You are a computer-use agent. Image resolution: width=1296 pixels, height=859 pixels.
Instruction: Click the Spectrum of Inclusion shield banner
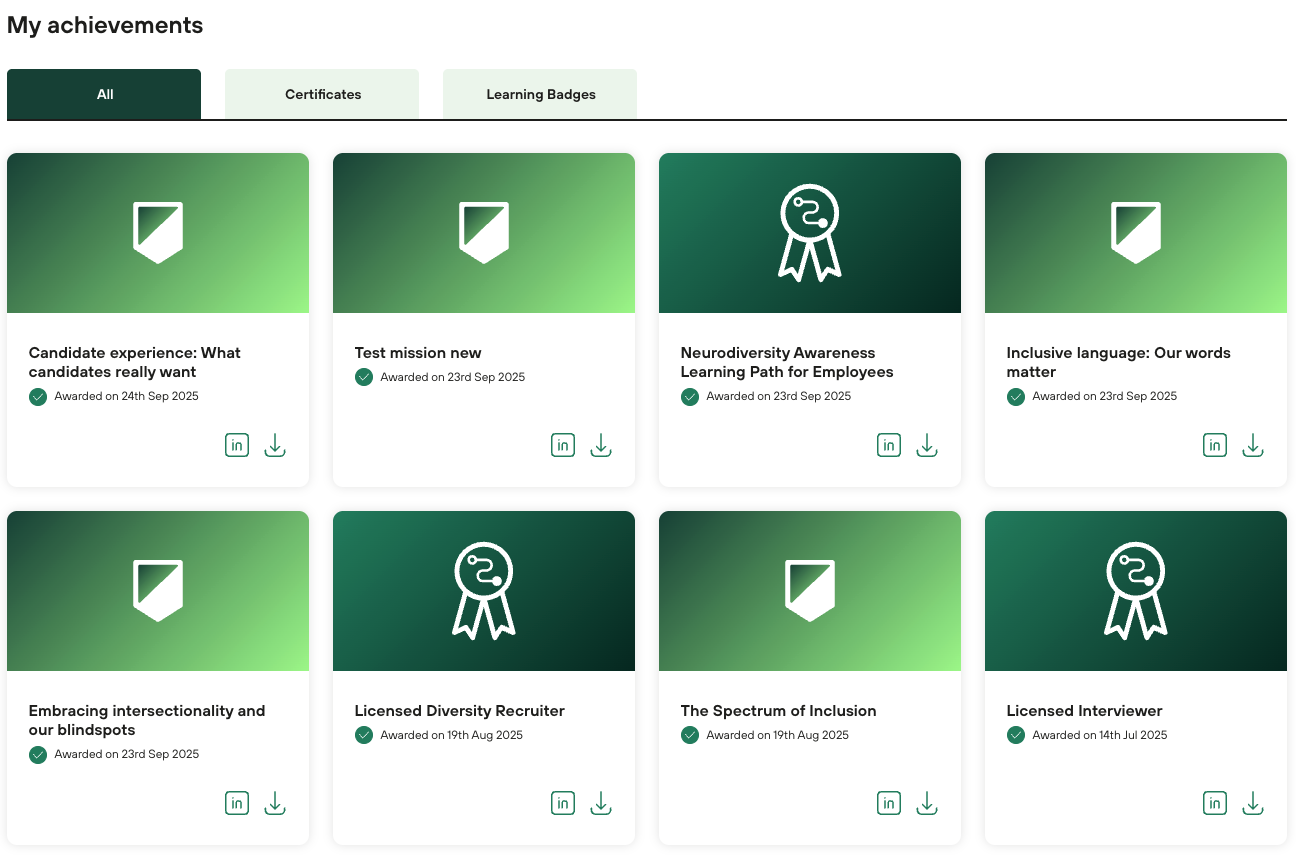click(809, 591)
